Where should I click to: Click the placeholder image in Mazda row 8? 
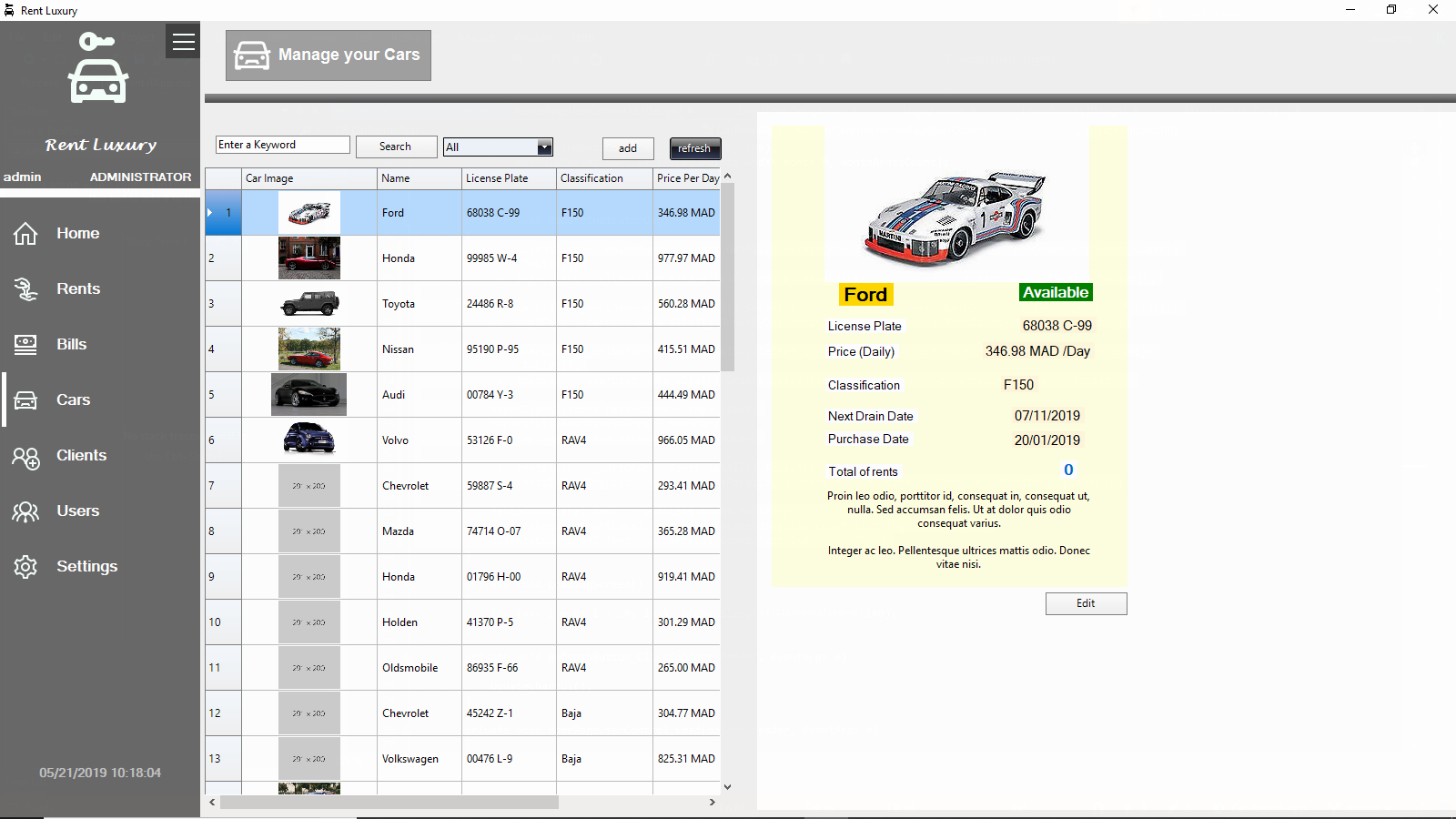[x=309, y=531]
